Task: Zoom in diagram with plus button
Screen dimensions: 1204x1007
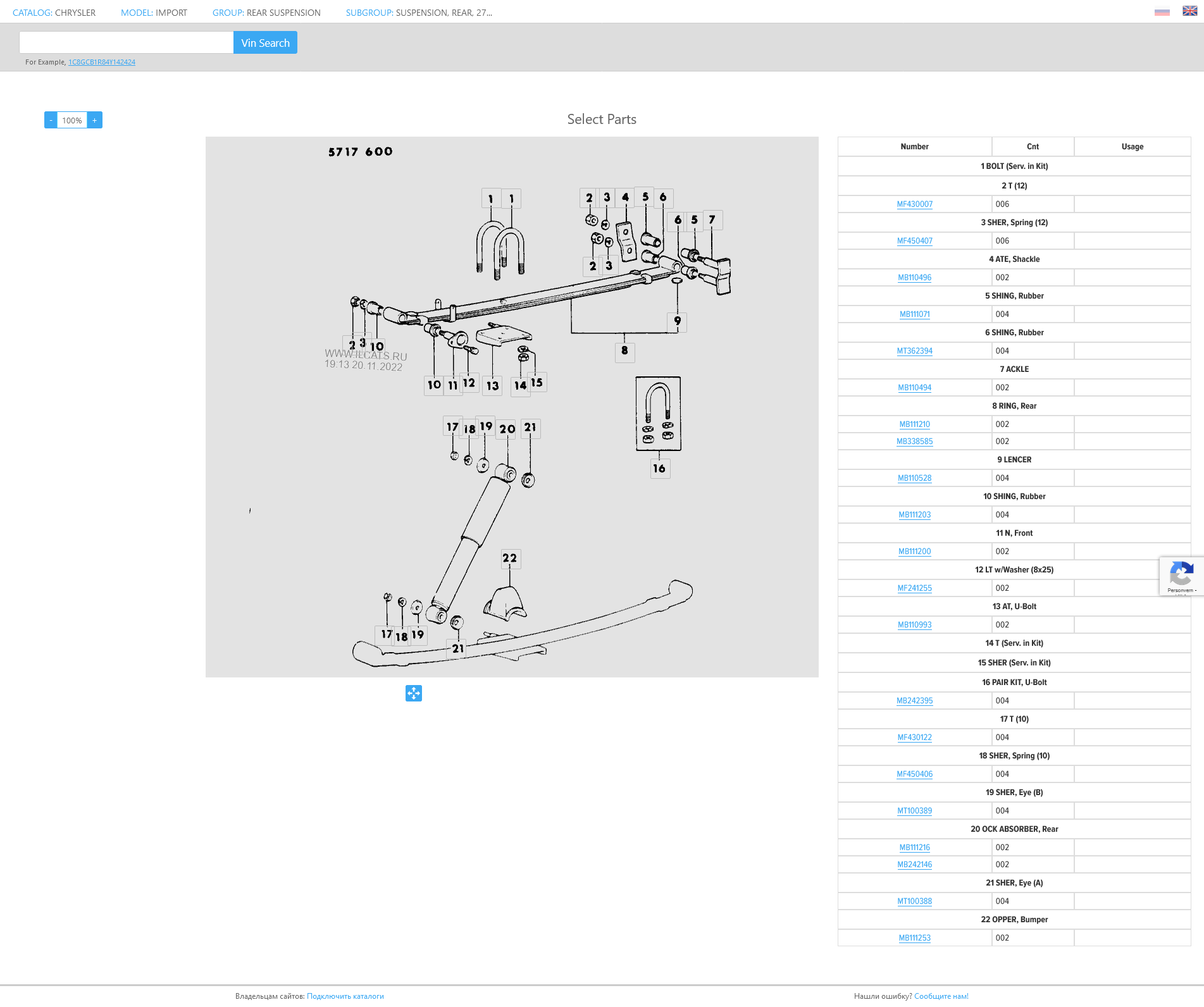Action: (x=95, y=120)
